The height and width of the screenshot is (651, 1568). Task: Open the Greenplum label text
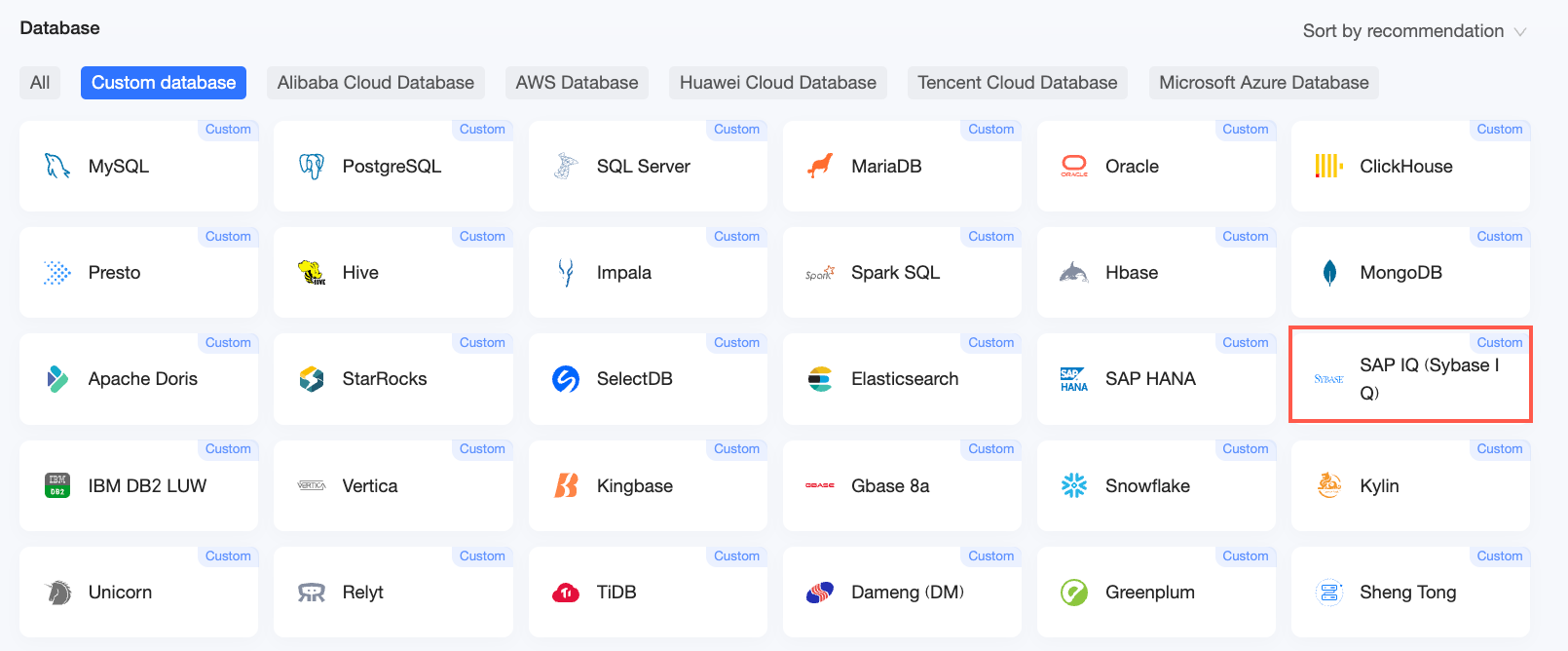[1150, 593]
